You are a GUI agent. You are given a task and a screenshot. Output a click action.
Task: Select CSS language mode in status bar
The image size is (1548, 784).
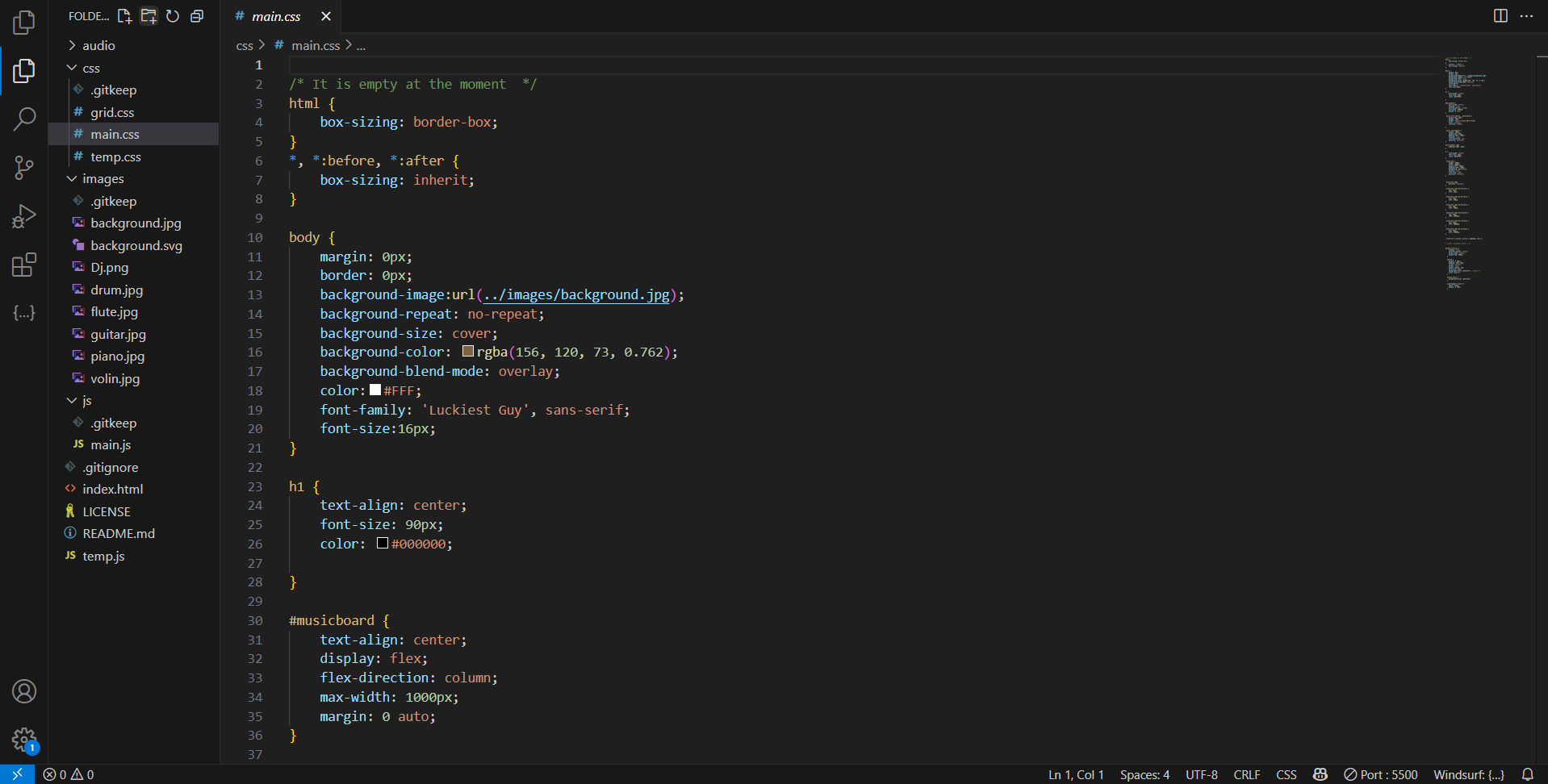pyautogui.click(x=1287, y=774)
